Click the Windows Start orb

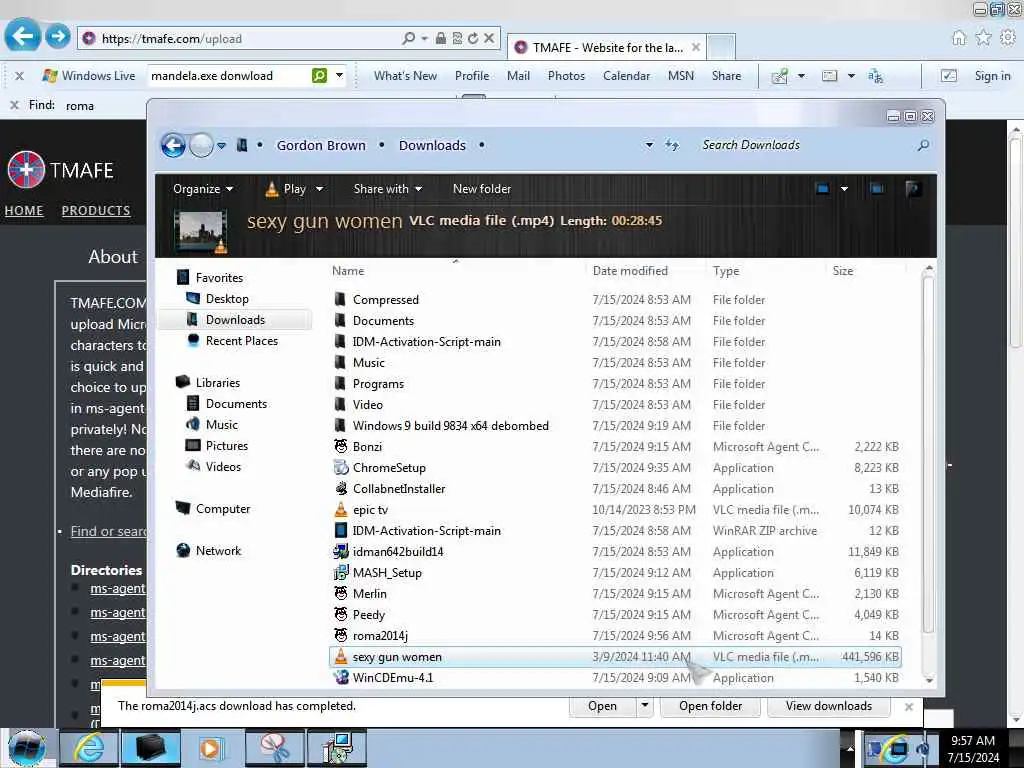(27, 748)
